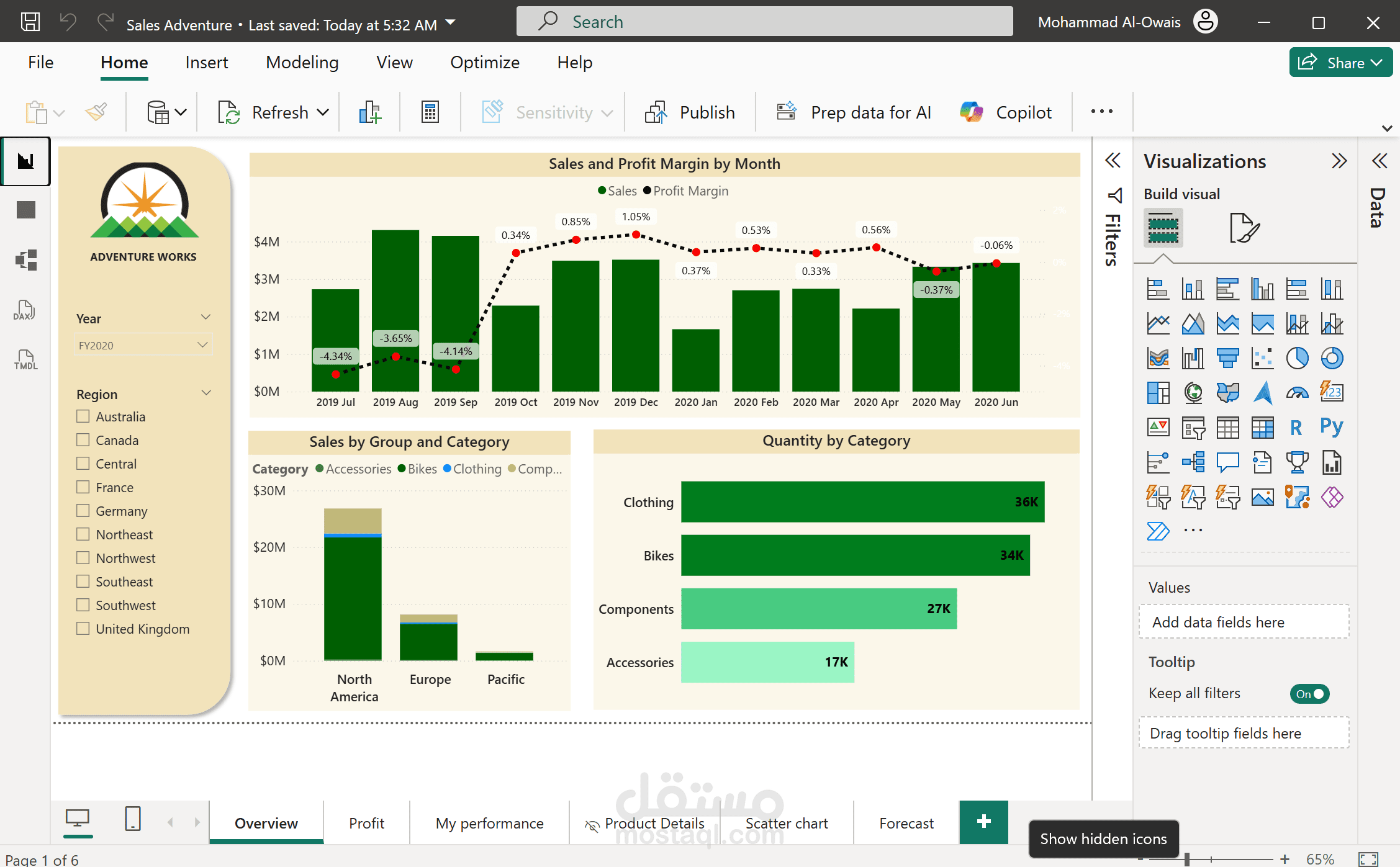Click the Format painter brush icon
Viewport: 1400px width, 867px height.
[96, 112]
